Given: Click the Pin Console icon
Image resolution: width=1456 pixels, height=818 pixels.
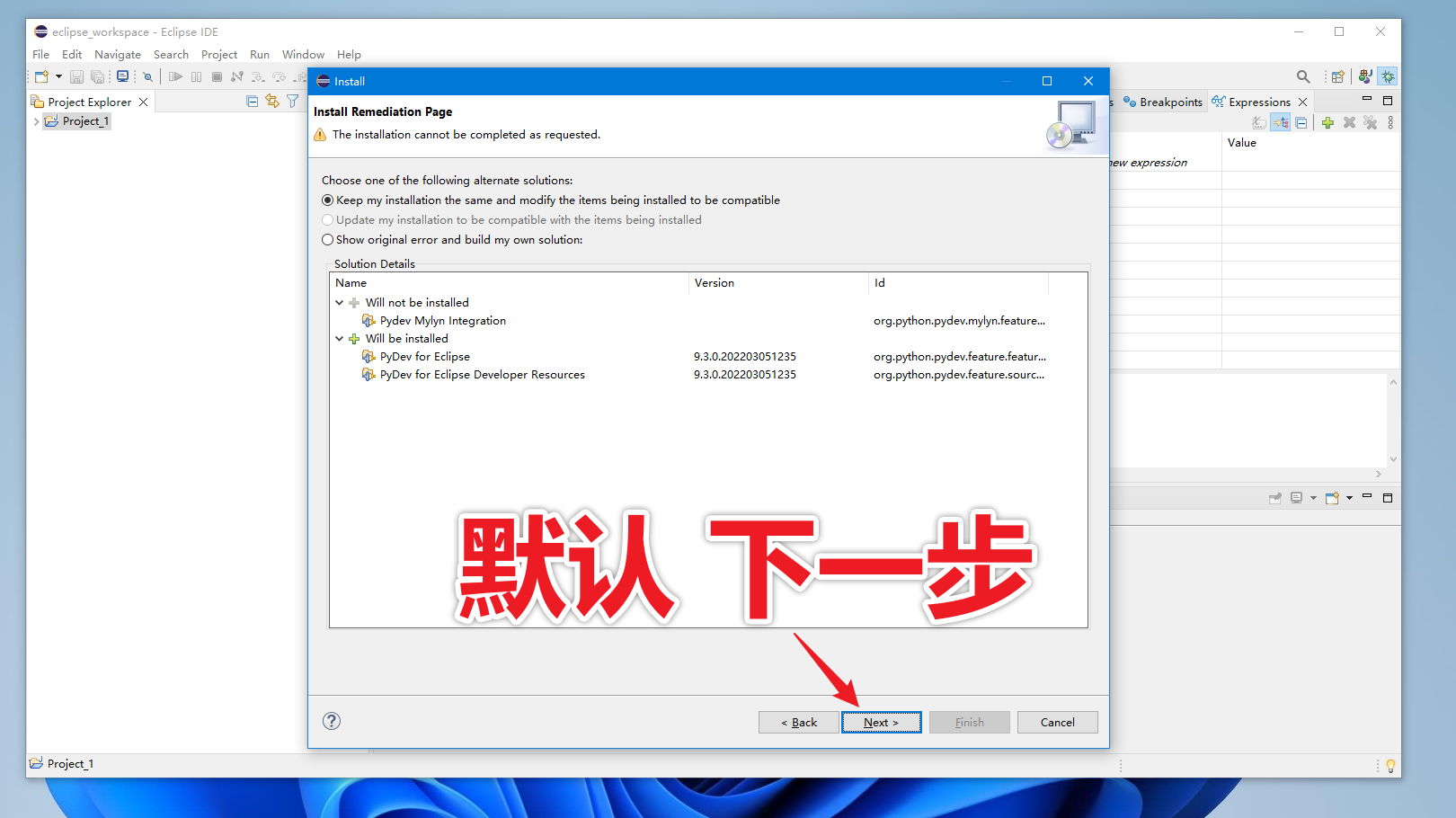Looking at the screenshot, I should click(x=1274, y=498).
